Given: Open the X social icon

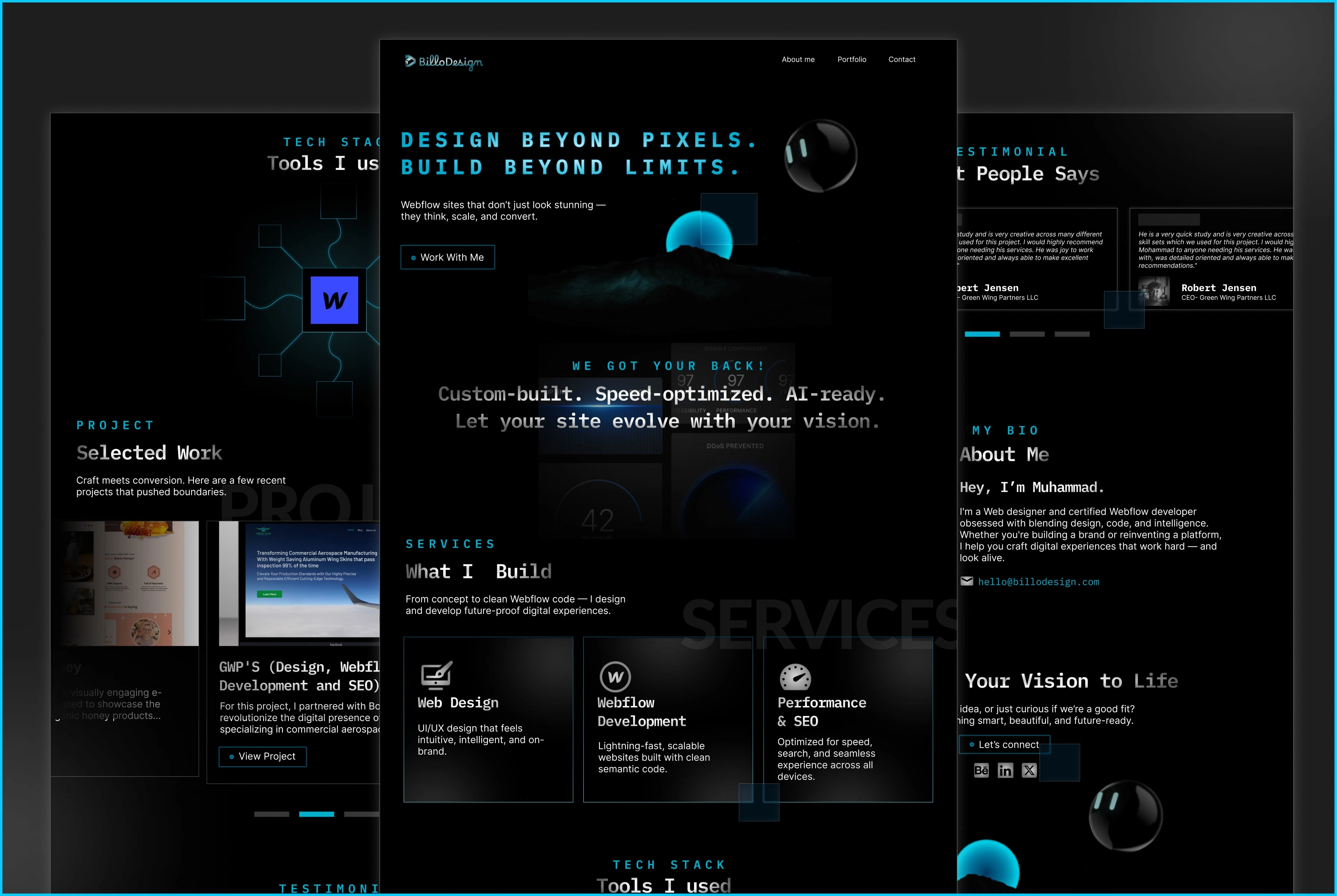Looking at the screenshot, I should pos(1029,770).
